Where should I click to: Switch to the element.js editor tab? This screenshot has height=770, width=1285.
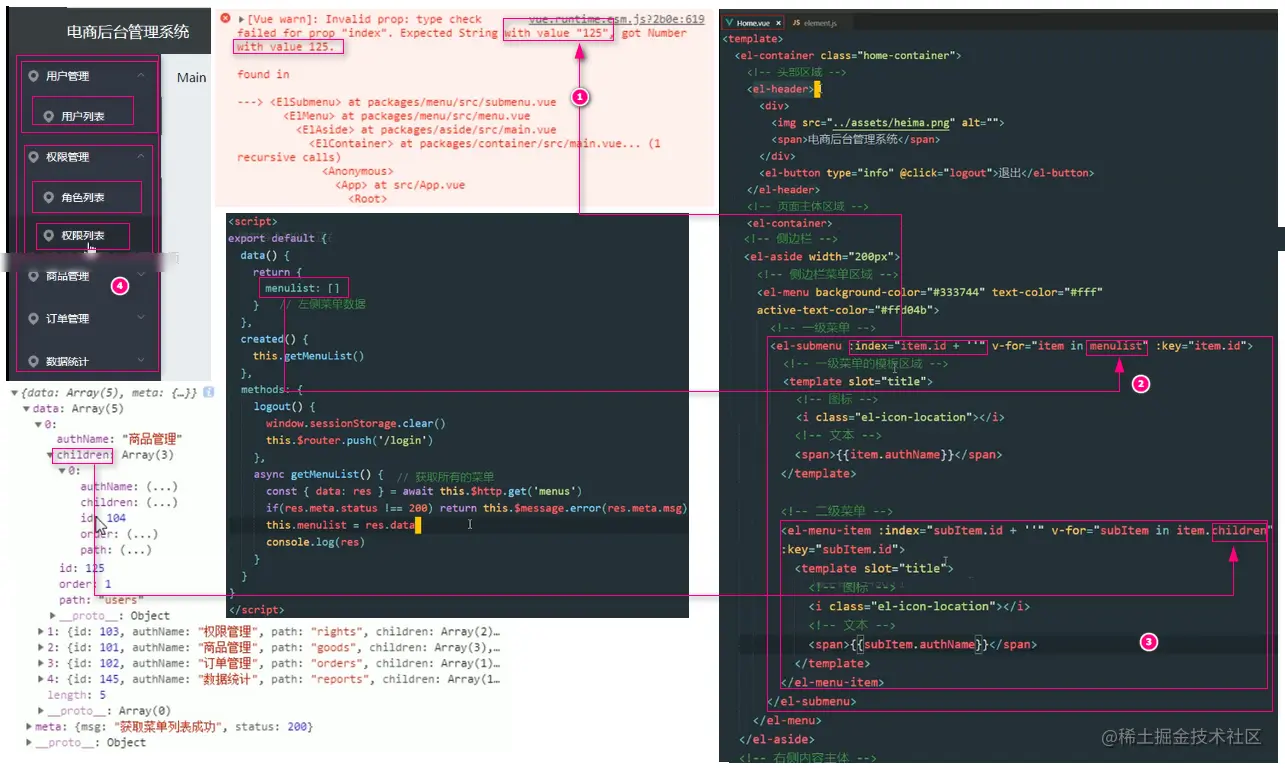814,22
